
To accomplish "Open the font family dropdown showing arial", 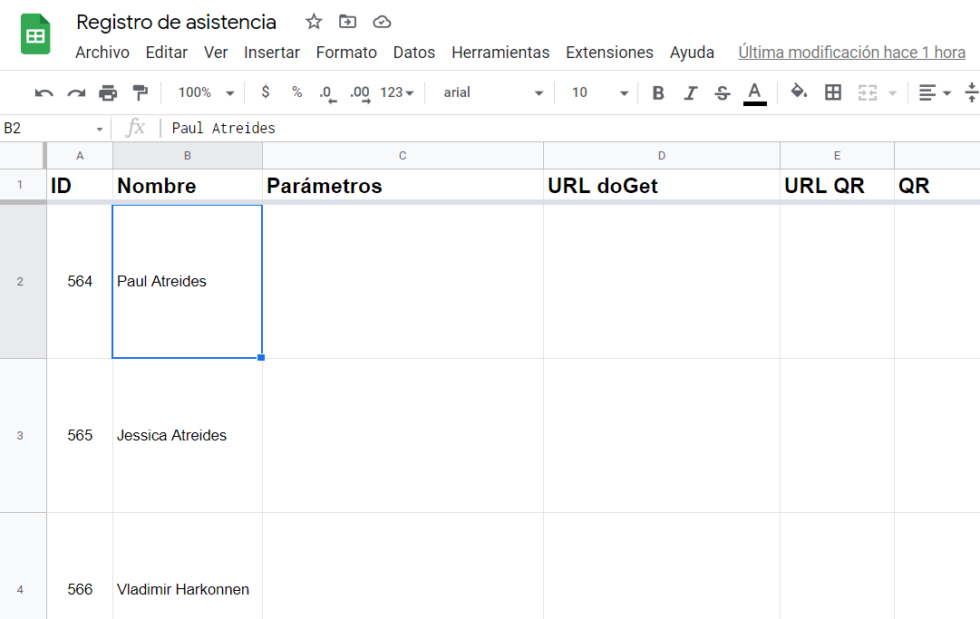I will tap(490, 92).
